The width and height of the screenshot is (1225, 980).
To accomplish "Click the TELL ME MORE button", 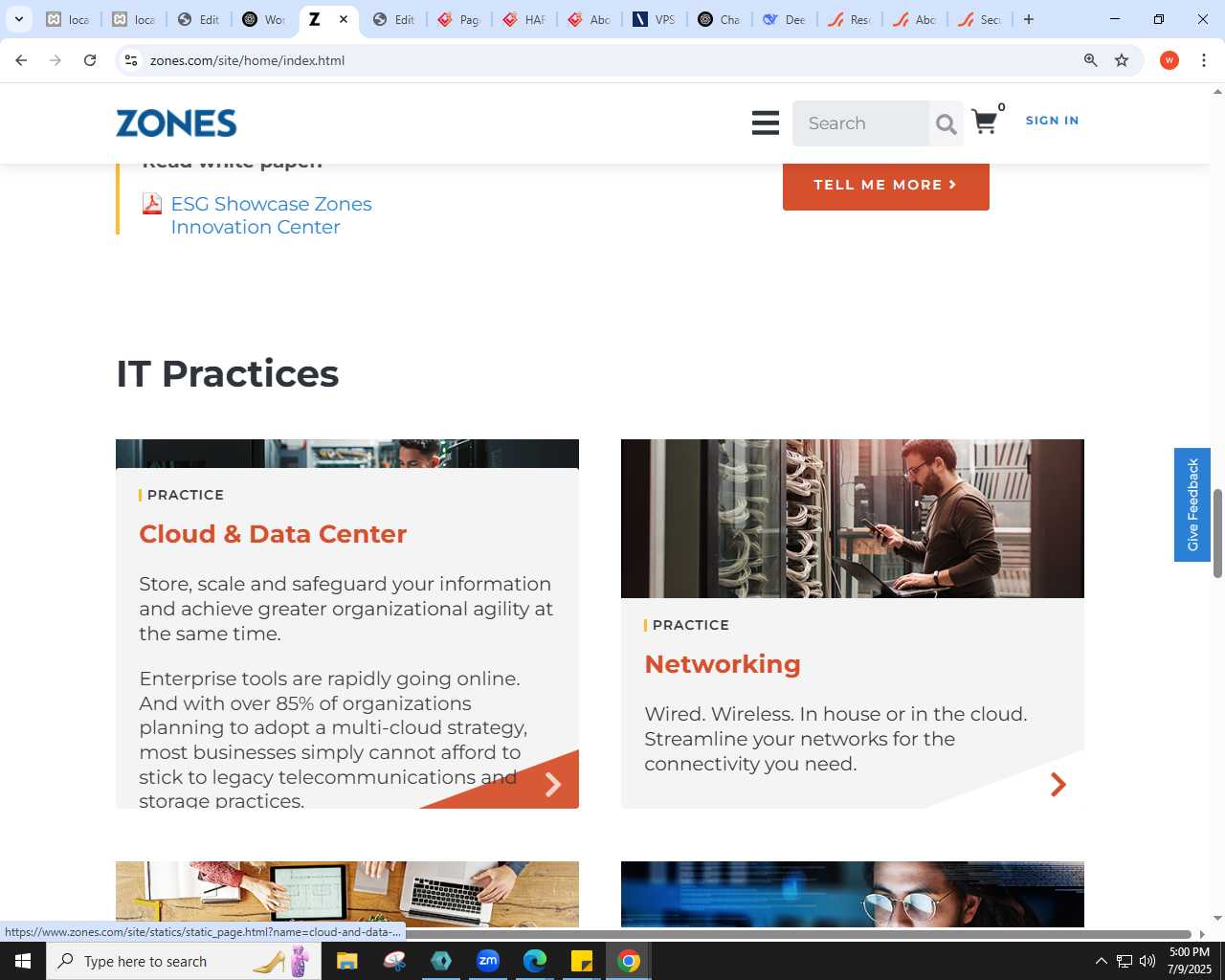I will [x=885, y=185].
